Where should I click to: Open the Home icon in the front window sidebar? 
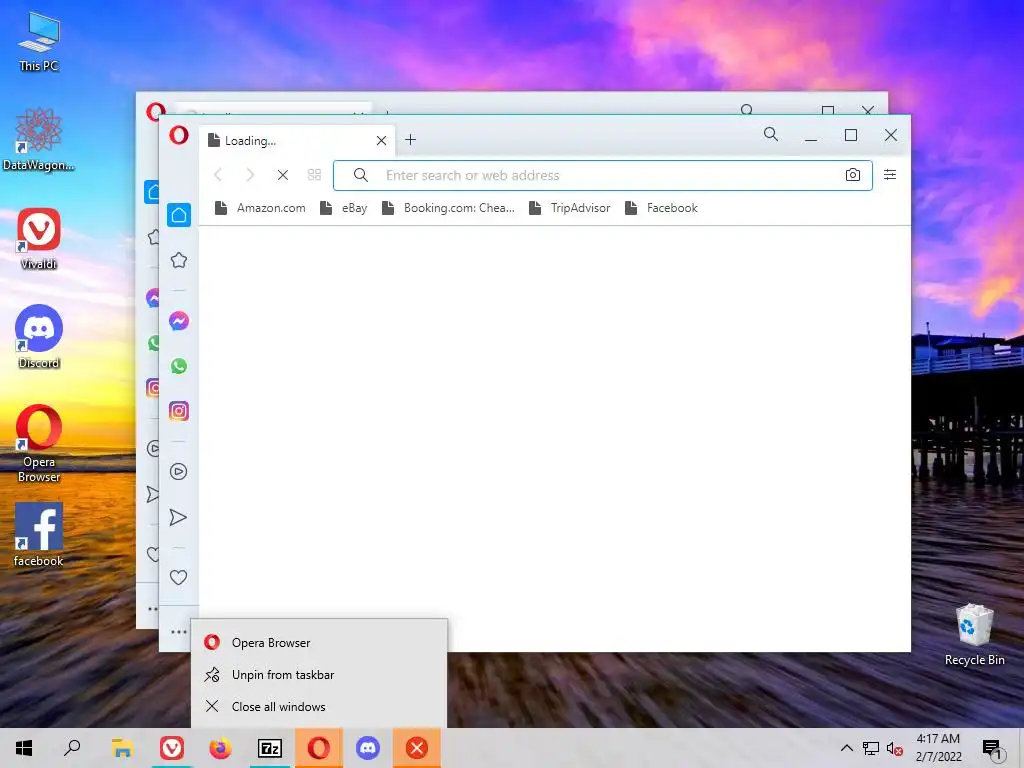point(178,215)
